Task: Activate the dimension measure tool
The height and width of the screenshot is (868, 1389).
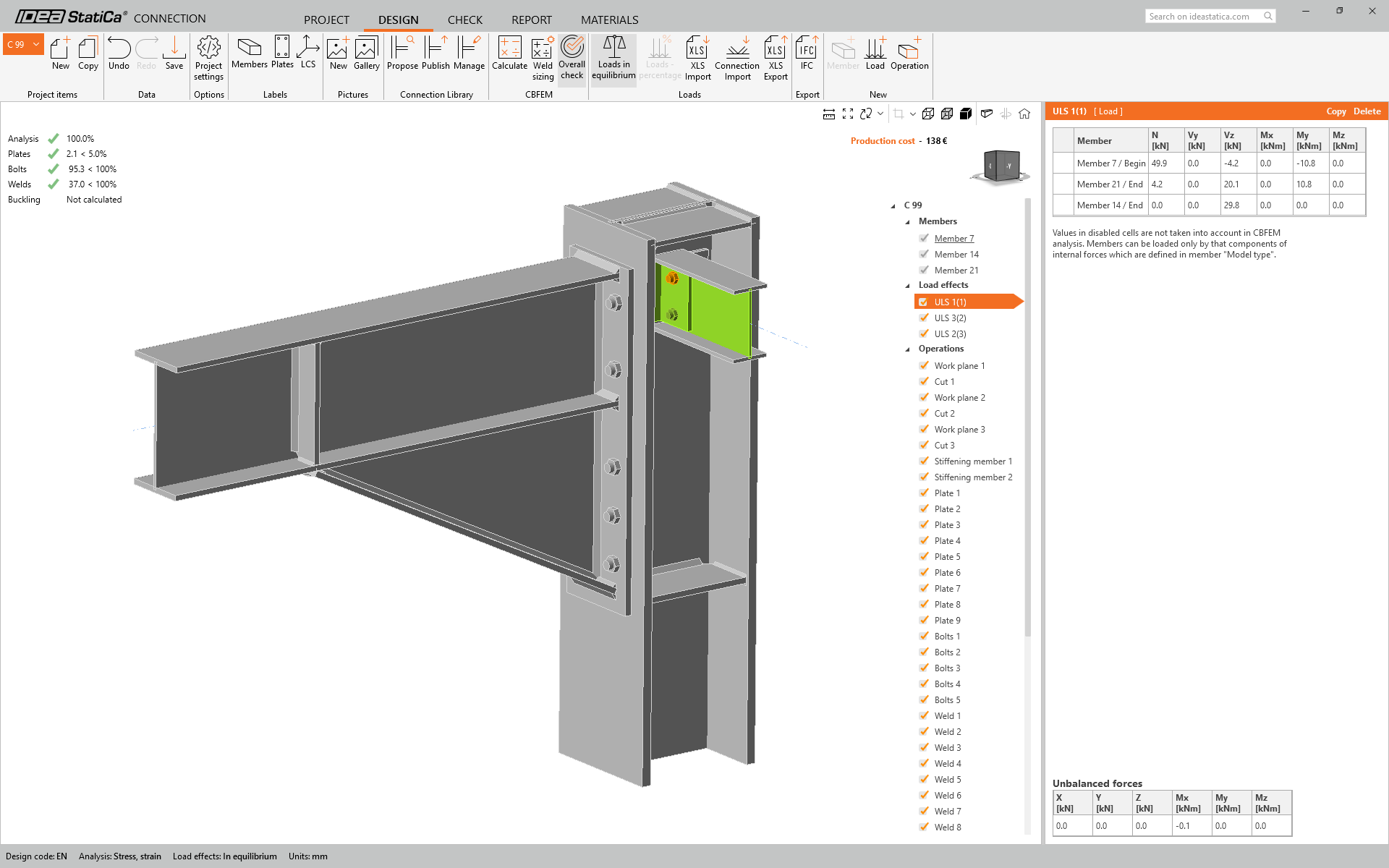Action: tap(829, 114)
